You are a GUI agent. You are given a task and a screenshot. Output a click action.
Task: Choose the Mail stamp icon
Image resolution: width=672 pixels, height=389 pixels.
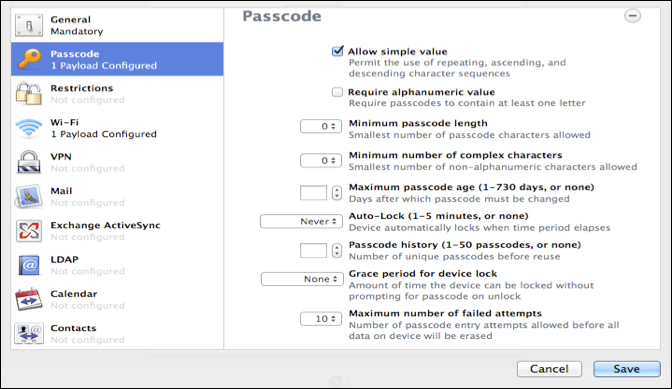pos(29,196)
